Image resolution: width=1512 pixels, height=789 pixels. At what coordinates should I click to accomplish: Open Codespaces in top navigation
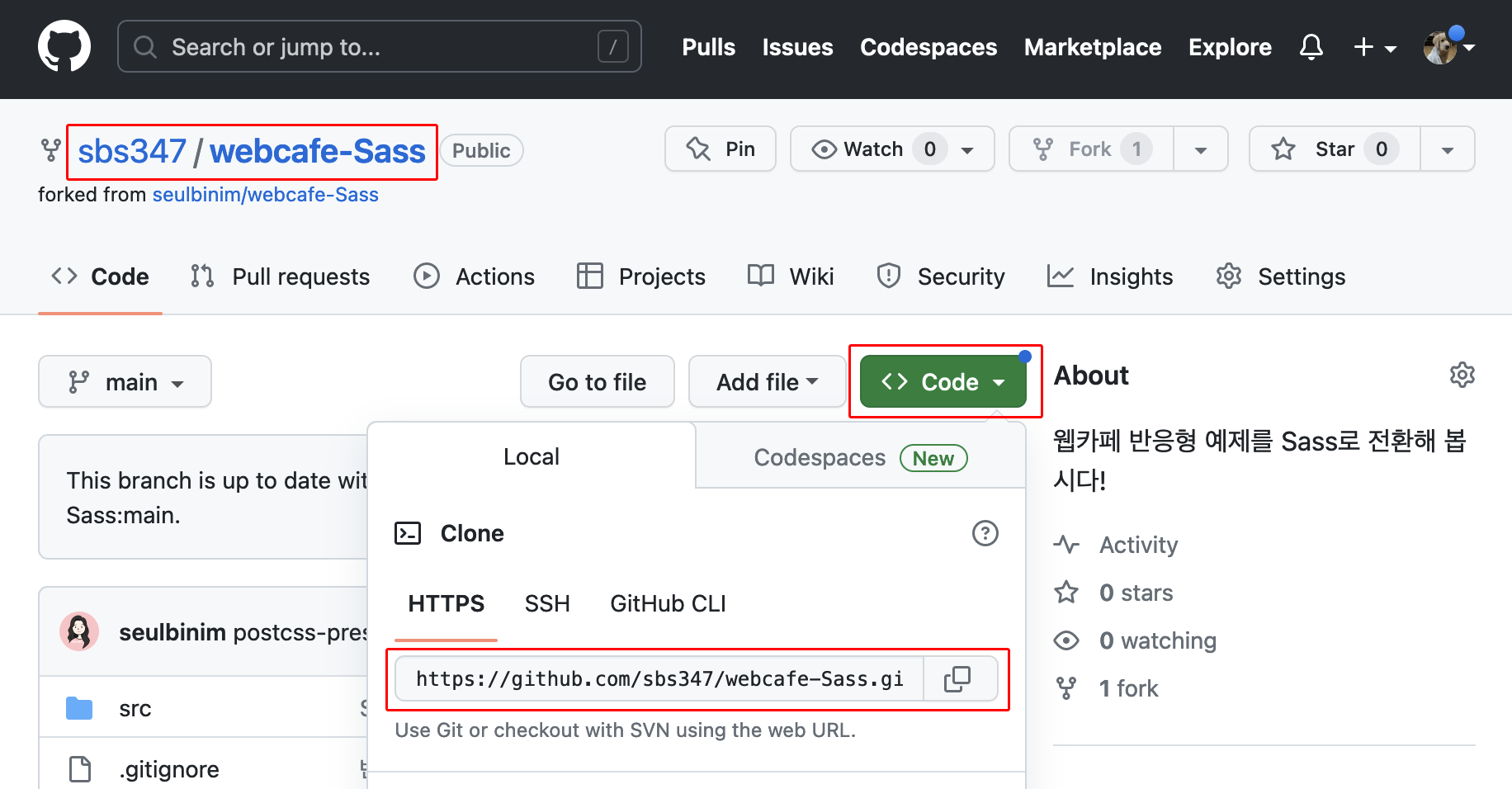tap(928, 47)
